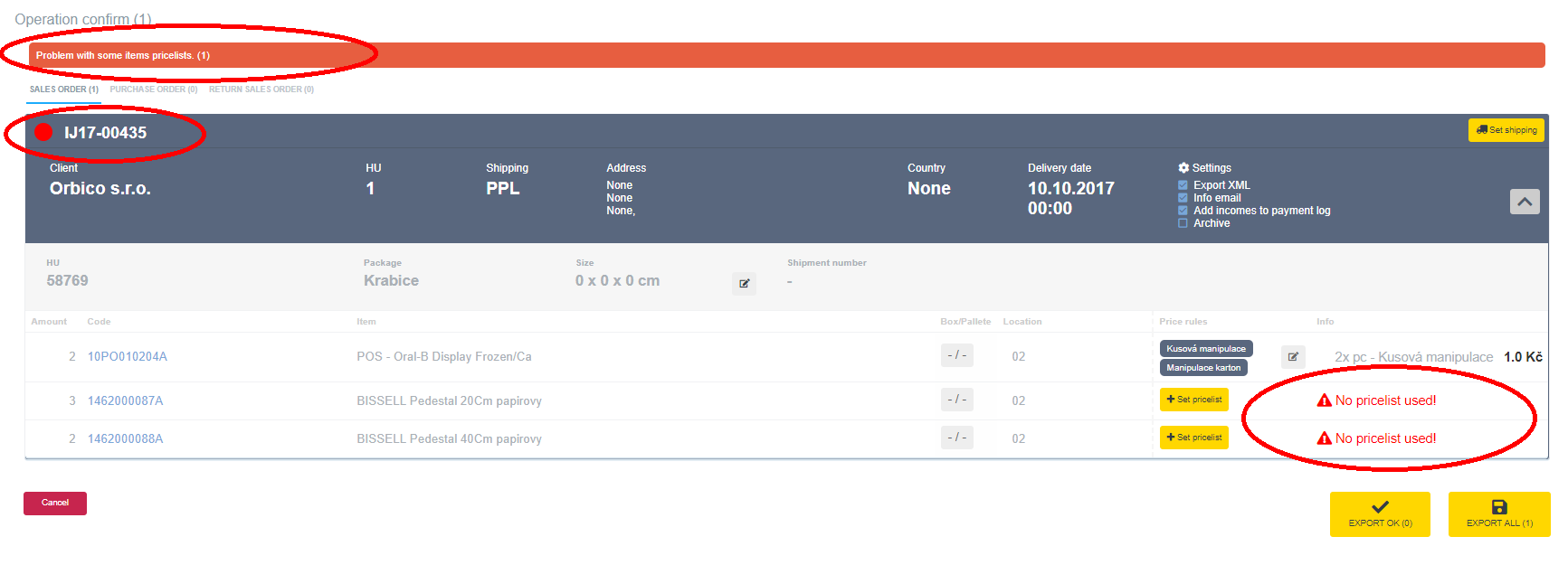Screen dimensions: 1568x565
Task: Set pricelist for BISSELL Pedestal 40Cm
Action: tap(1193, 438)
